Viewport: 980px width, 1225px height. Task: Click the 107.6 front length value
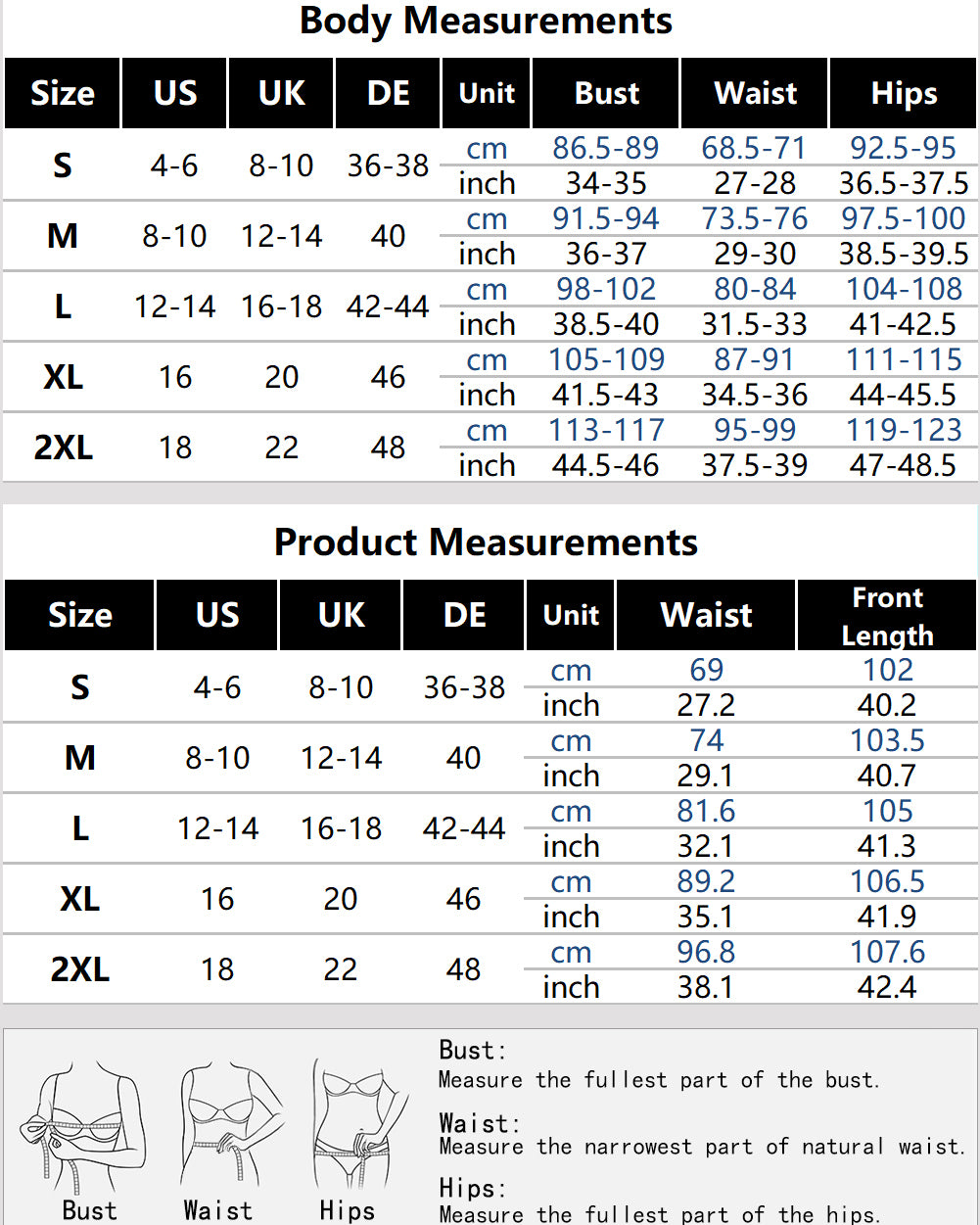[x=887, y=952]
